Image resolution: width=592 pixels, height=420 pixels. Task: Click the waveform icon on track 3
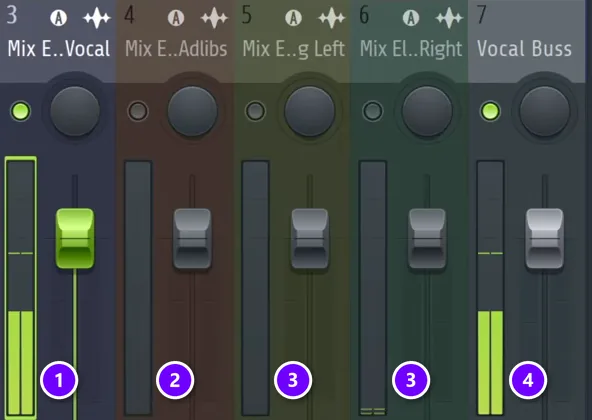(97, 18)
